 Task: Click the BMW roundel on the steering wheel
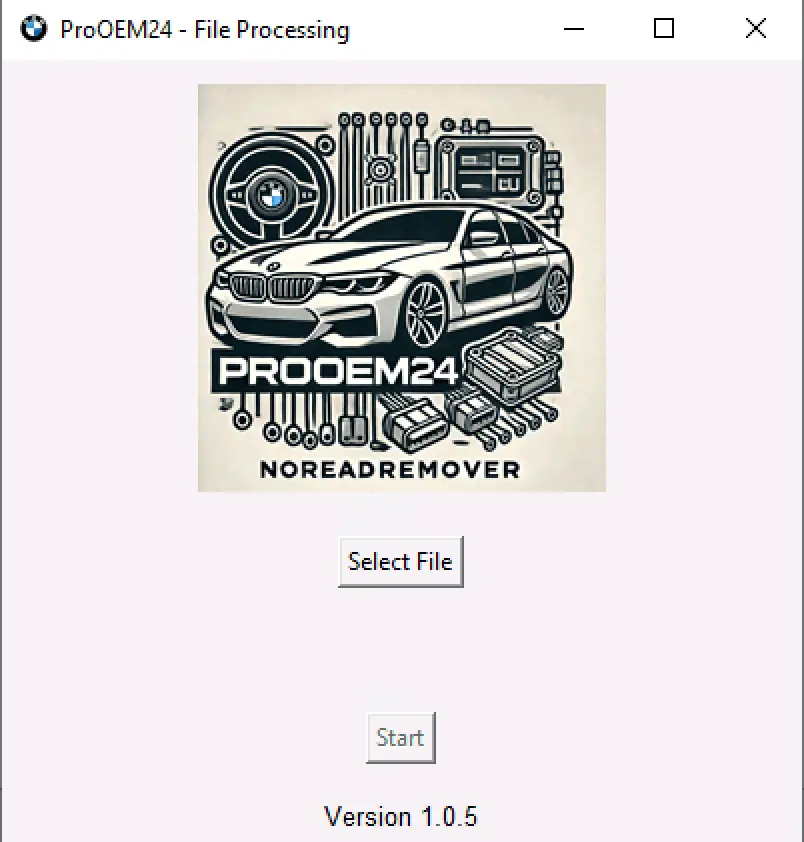coord(271,195)
